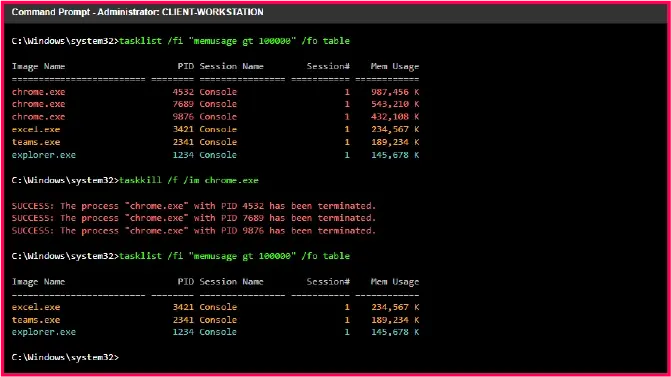Click teams.exe in the final table
Image resolution: width=671 pixels, height=377 pixels.
point(36,320)
